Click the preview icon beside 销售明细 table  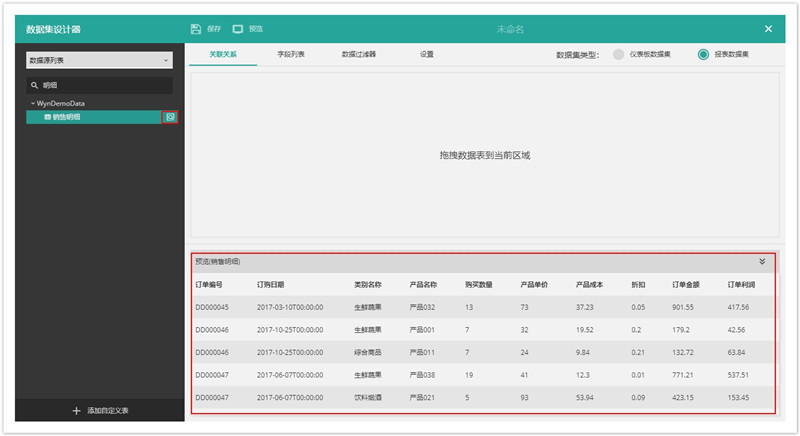170,117
